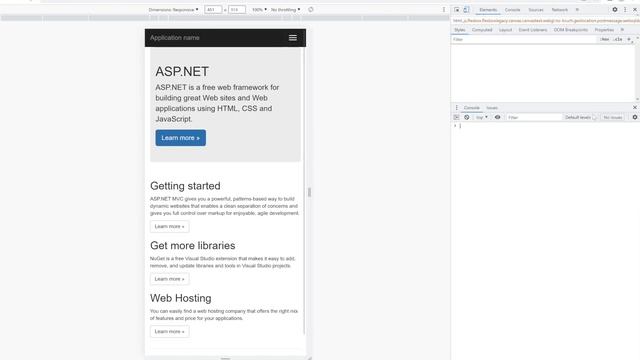
Task: Click the new style rule plus icon
Action: pos(629,40)
